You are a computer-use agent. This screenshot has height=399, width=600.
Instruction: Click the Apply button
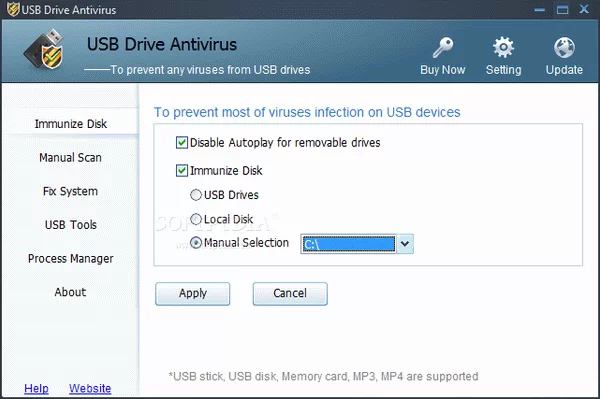coord(192,294)
